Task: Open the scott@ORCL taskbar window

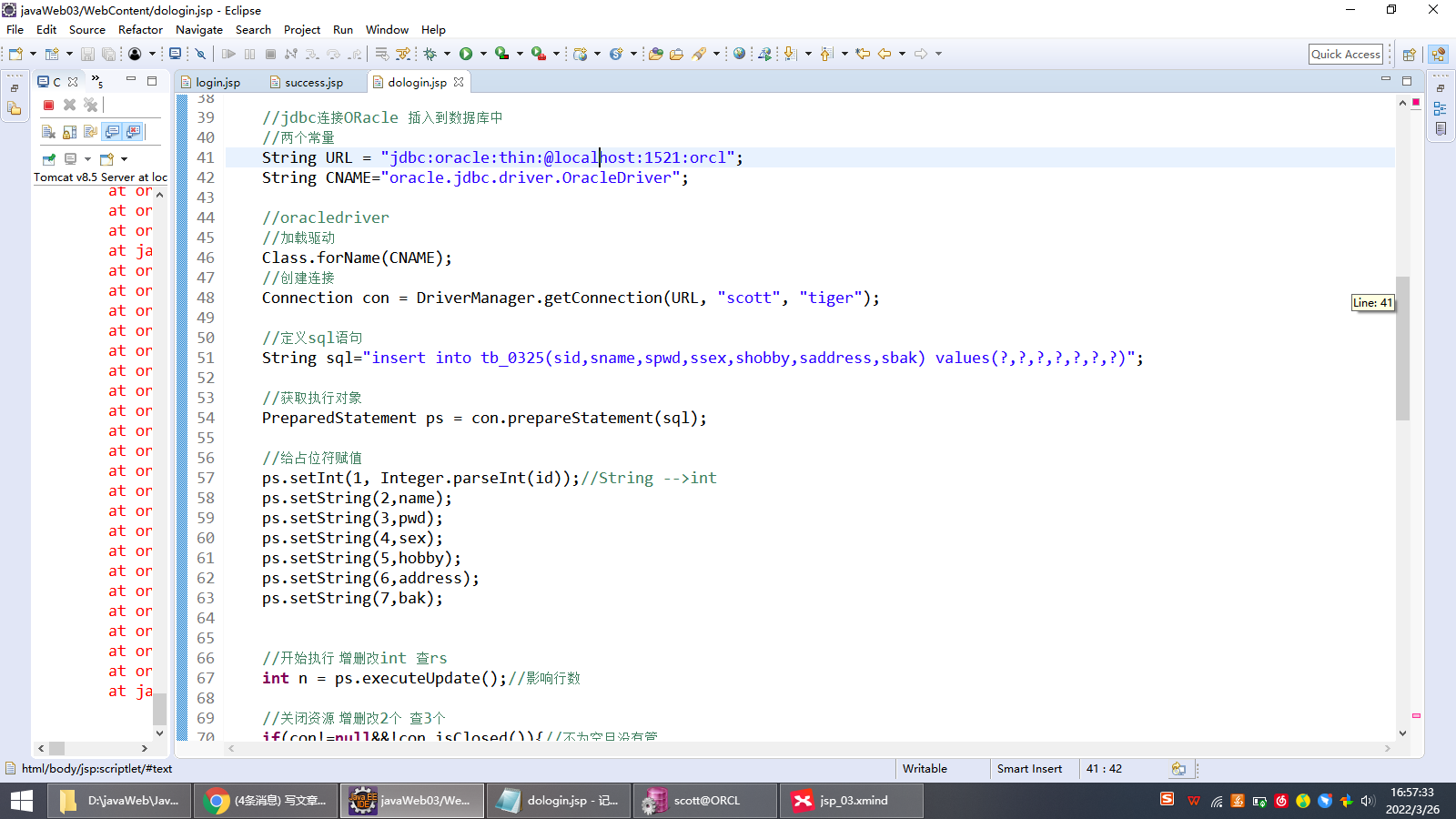Action: pyautogui.click(x=705, y=801)
